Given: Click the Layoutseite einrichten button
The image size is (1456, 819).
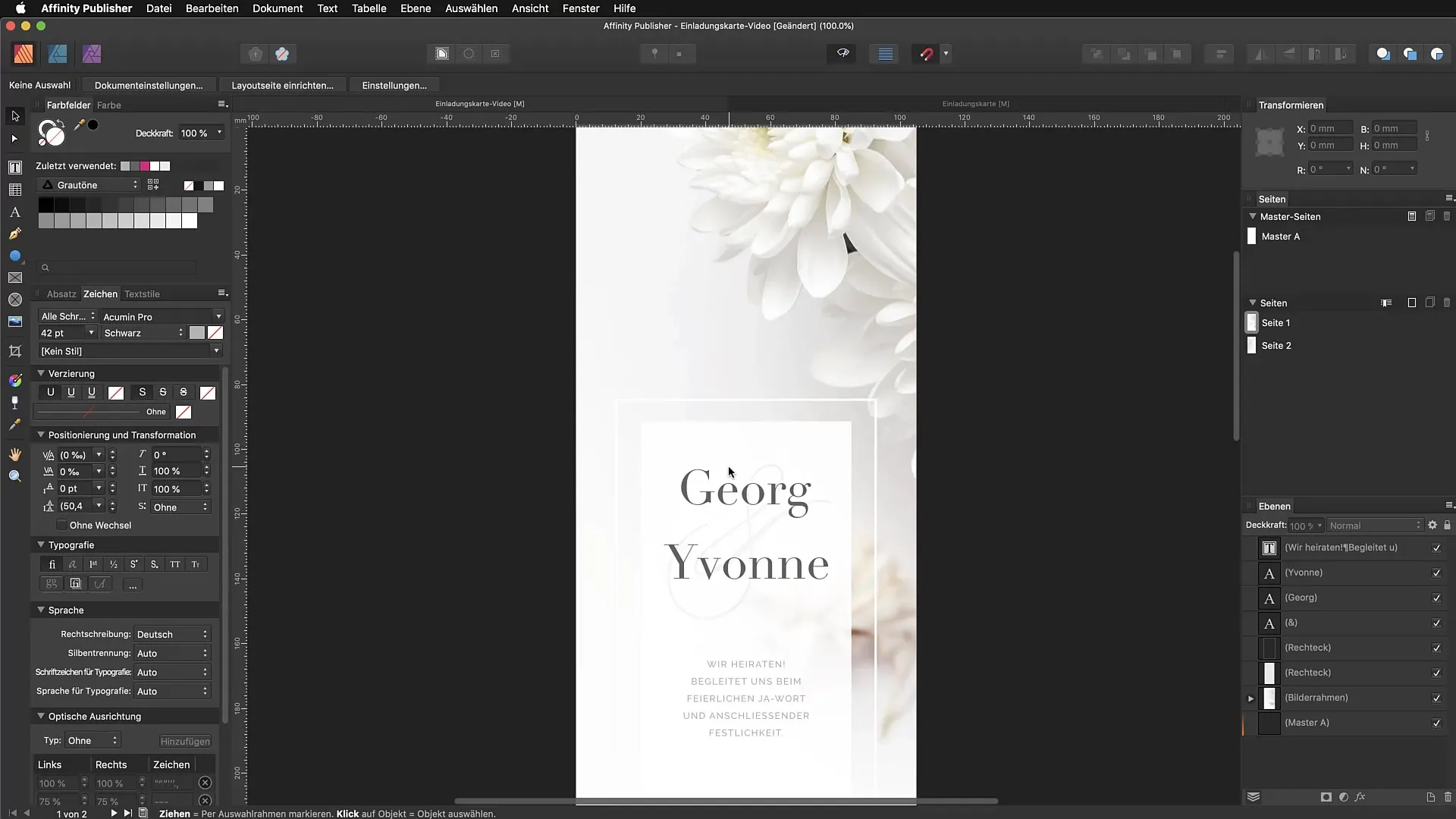Looking at the screenshot, I should [x=282, y=86].
